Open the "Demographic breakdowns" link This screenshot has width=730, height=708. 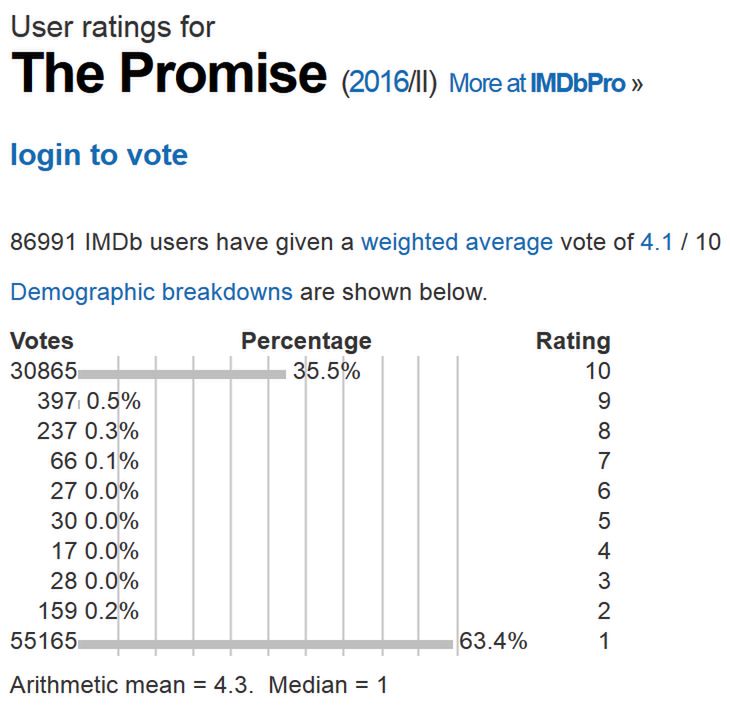[151, 292]
